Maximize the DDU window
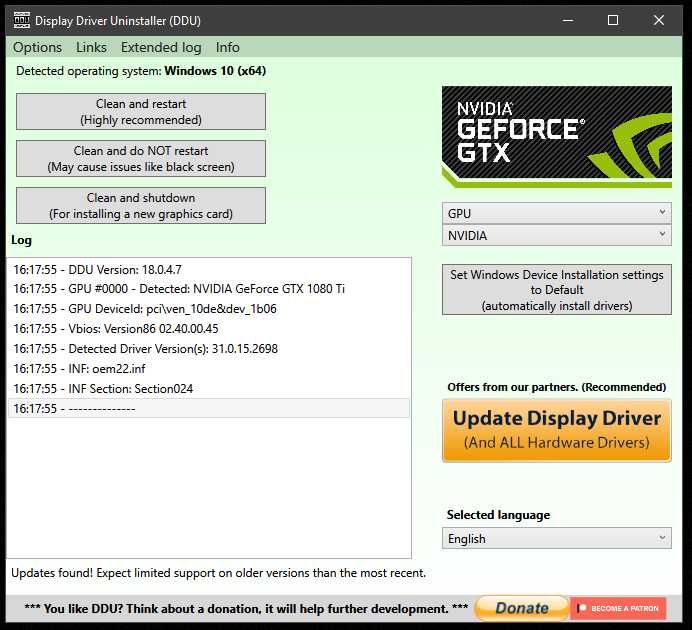This screenshot has width=692, height=630. (613, 20)
